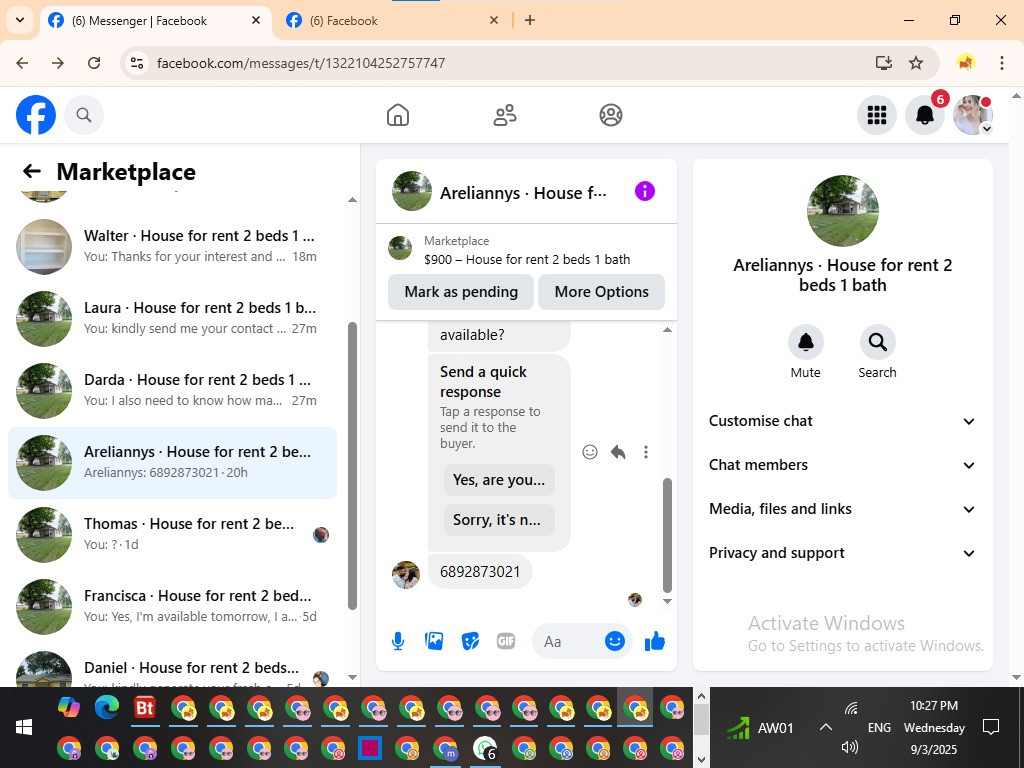Image resolution: width=1024 pixels, height=768 pixels.
Task: Click Mark as pending button
Action: coord(461,292)
